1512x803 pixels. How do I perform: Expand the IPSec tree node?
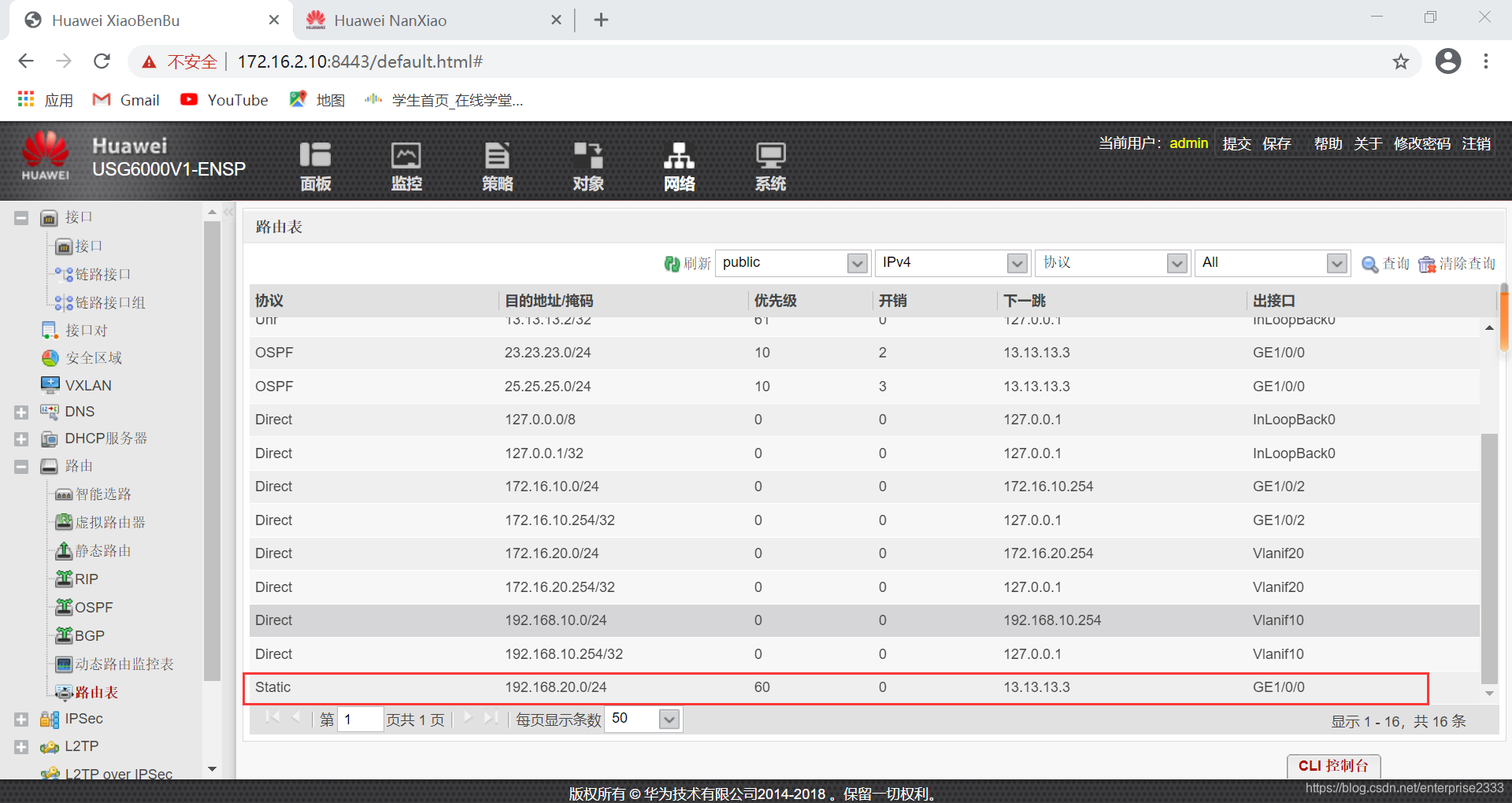point(21,720)
